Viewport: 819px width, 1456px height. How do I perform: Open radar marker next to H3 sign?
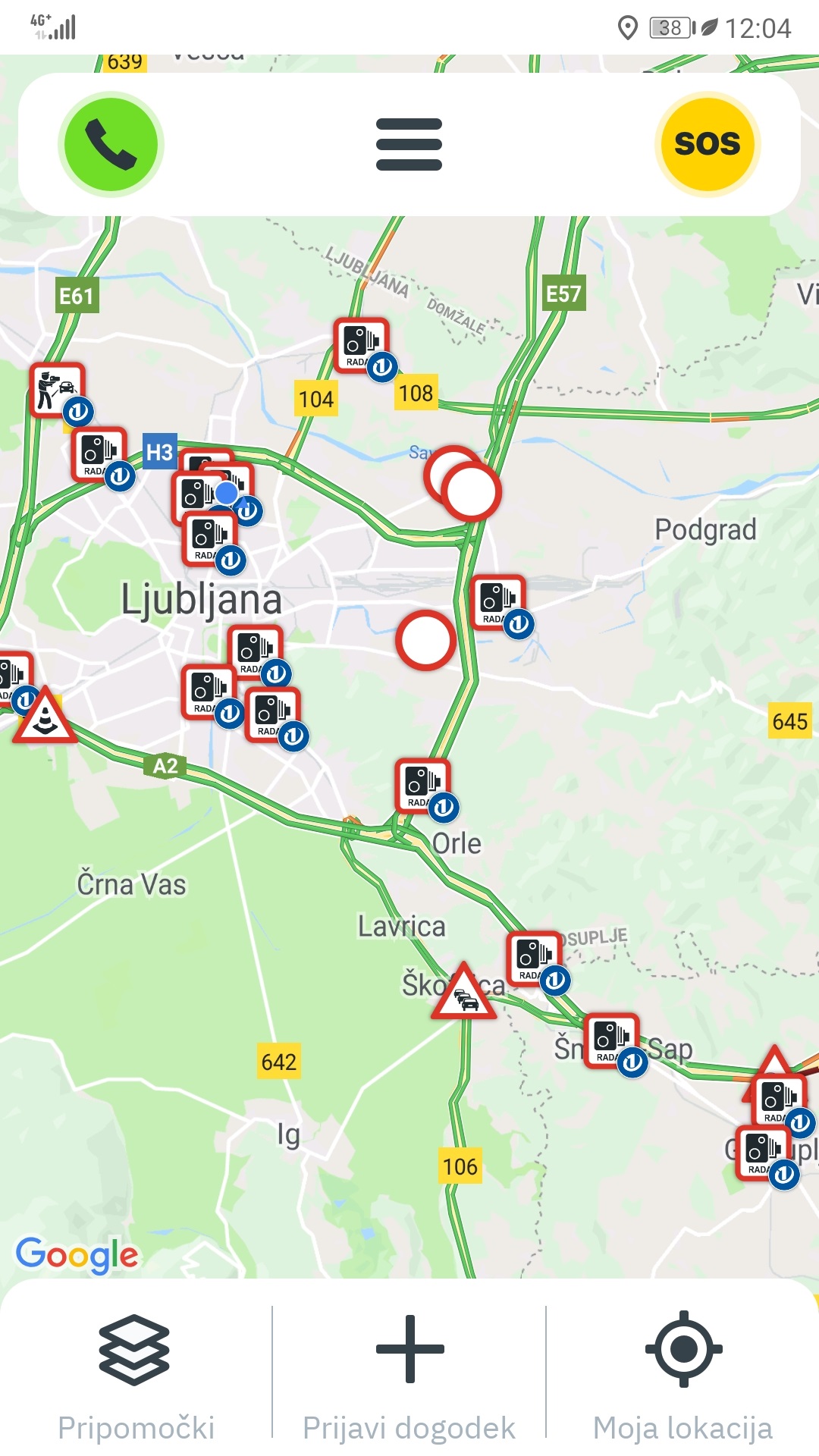(x=102, y=457)
